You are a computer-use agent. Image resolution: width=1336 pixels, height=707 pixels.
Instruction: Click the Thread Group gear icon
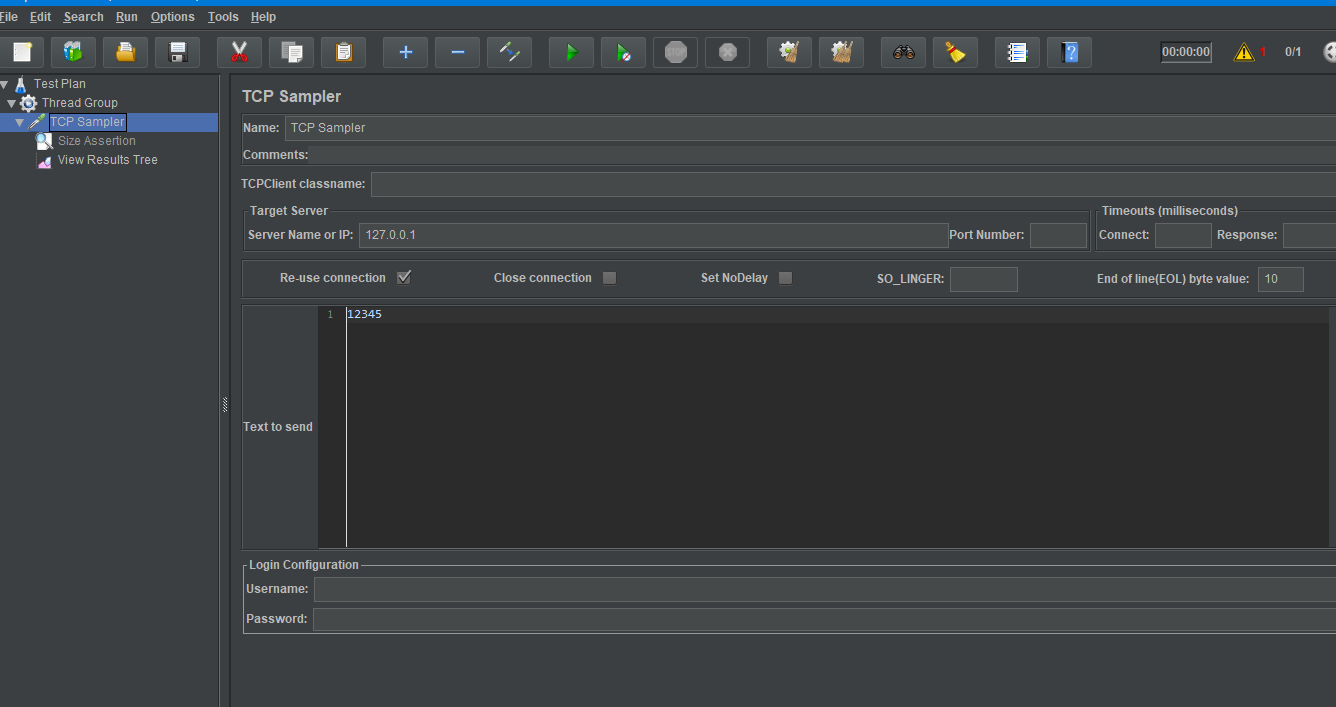click(28, 103)
